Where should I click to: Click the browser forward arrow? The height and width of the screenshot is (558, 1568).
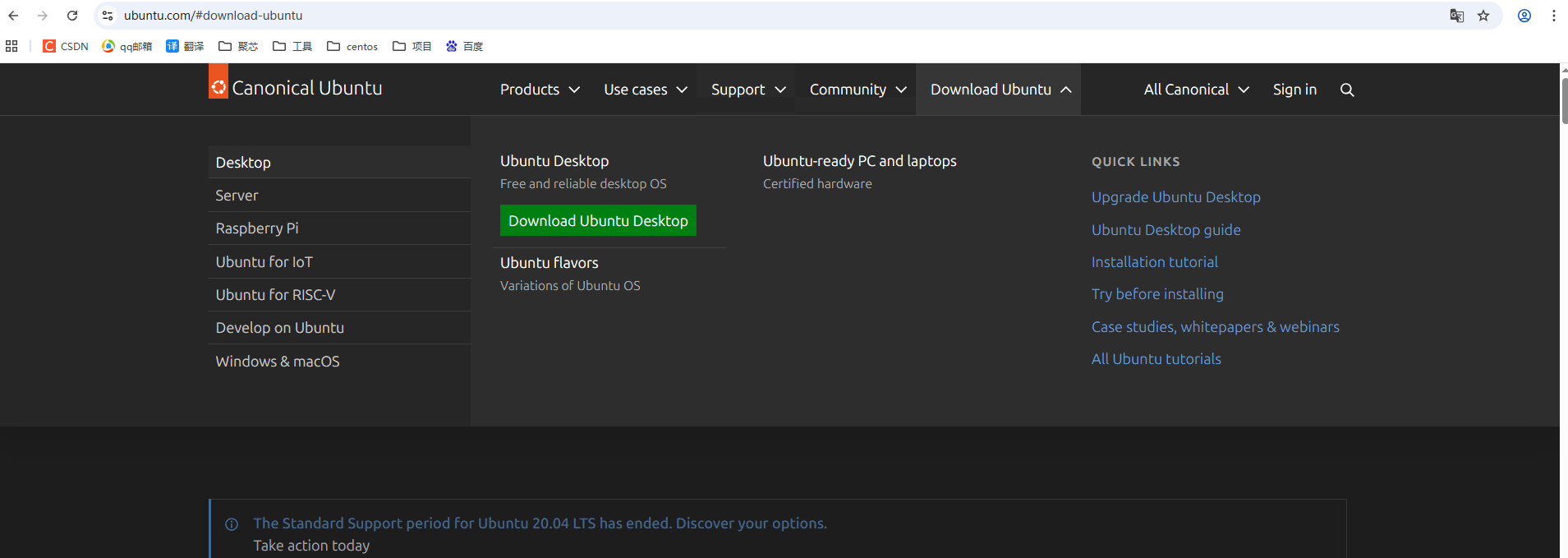pyautogui.click(x=43, y=16)
